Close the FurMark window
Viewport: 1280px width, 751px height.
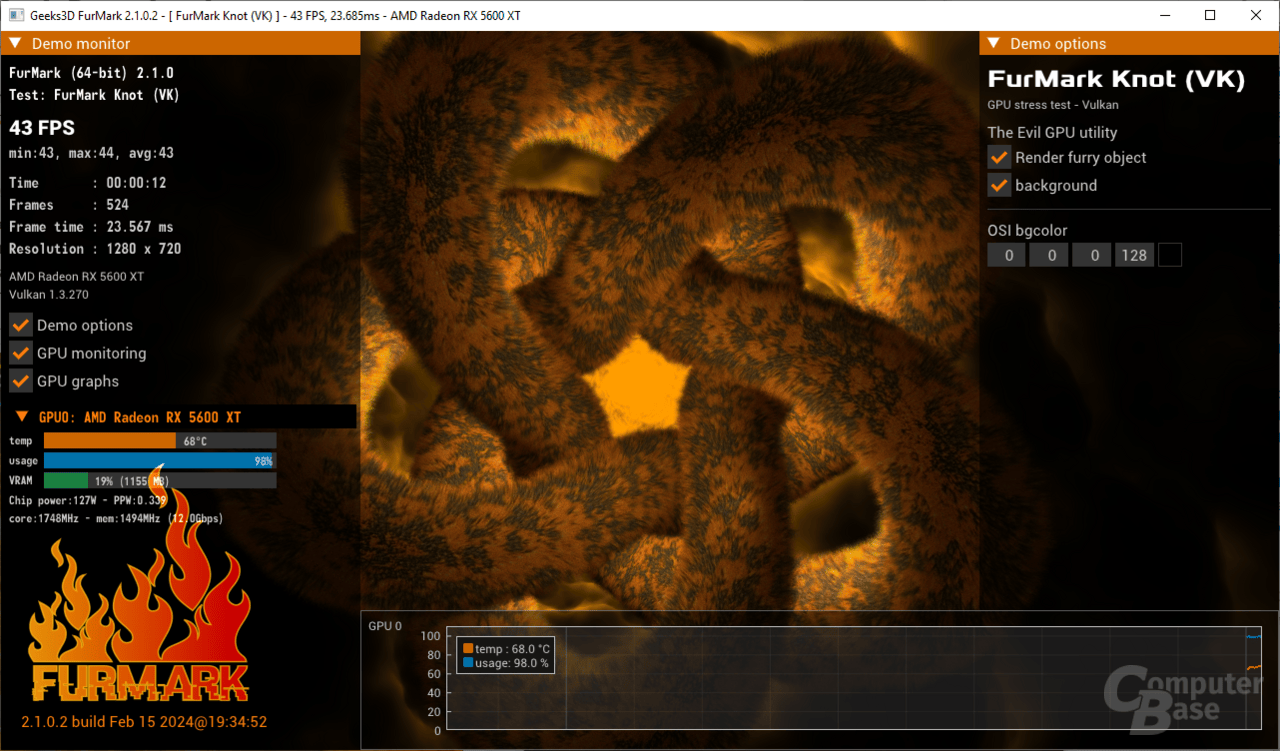(x=1257, y=15)
